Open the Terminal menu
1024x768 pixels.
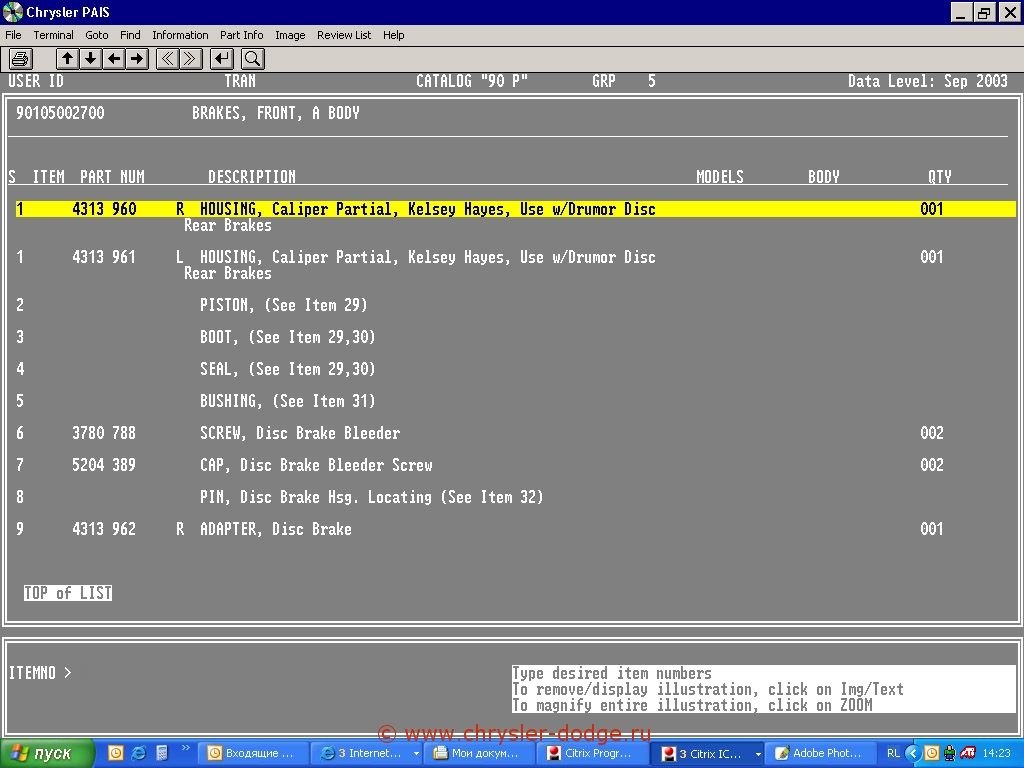pos(54,35)
